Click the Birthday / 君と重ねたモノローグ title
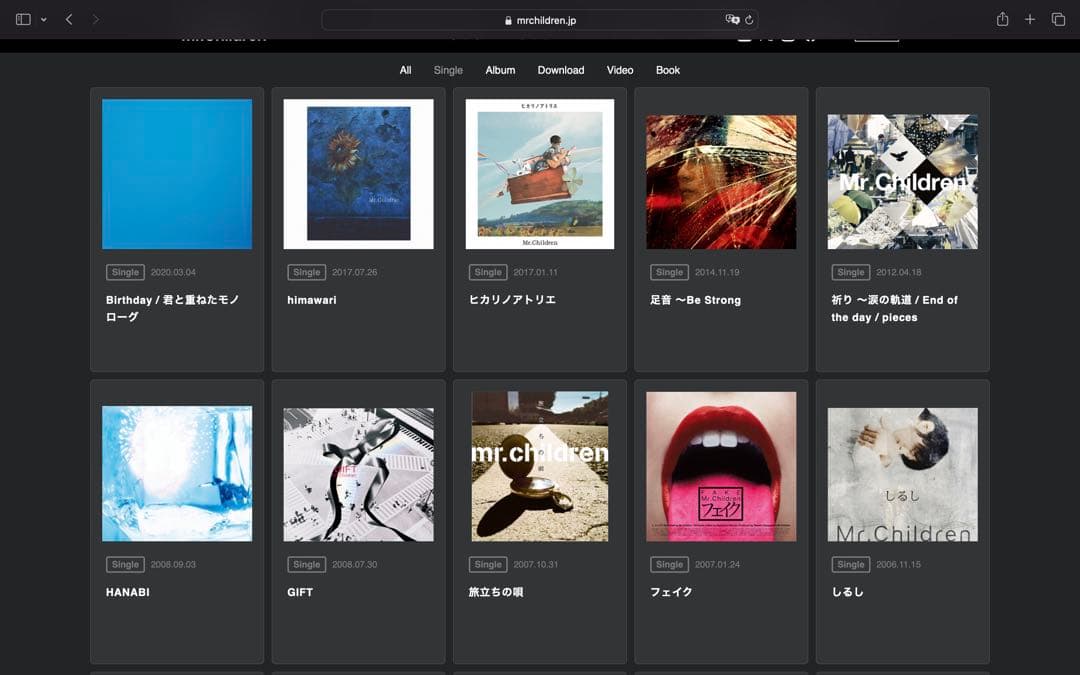This screenshot has height=675, width=1080. [172, 309]
